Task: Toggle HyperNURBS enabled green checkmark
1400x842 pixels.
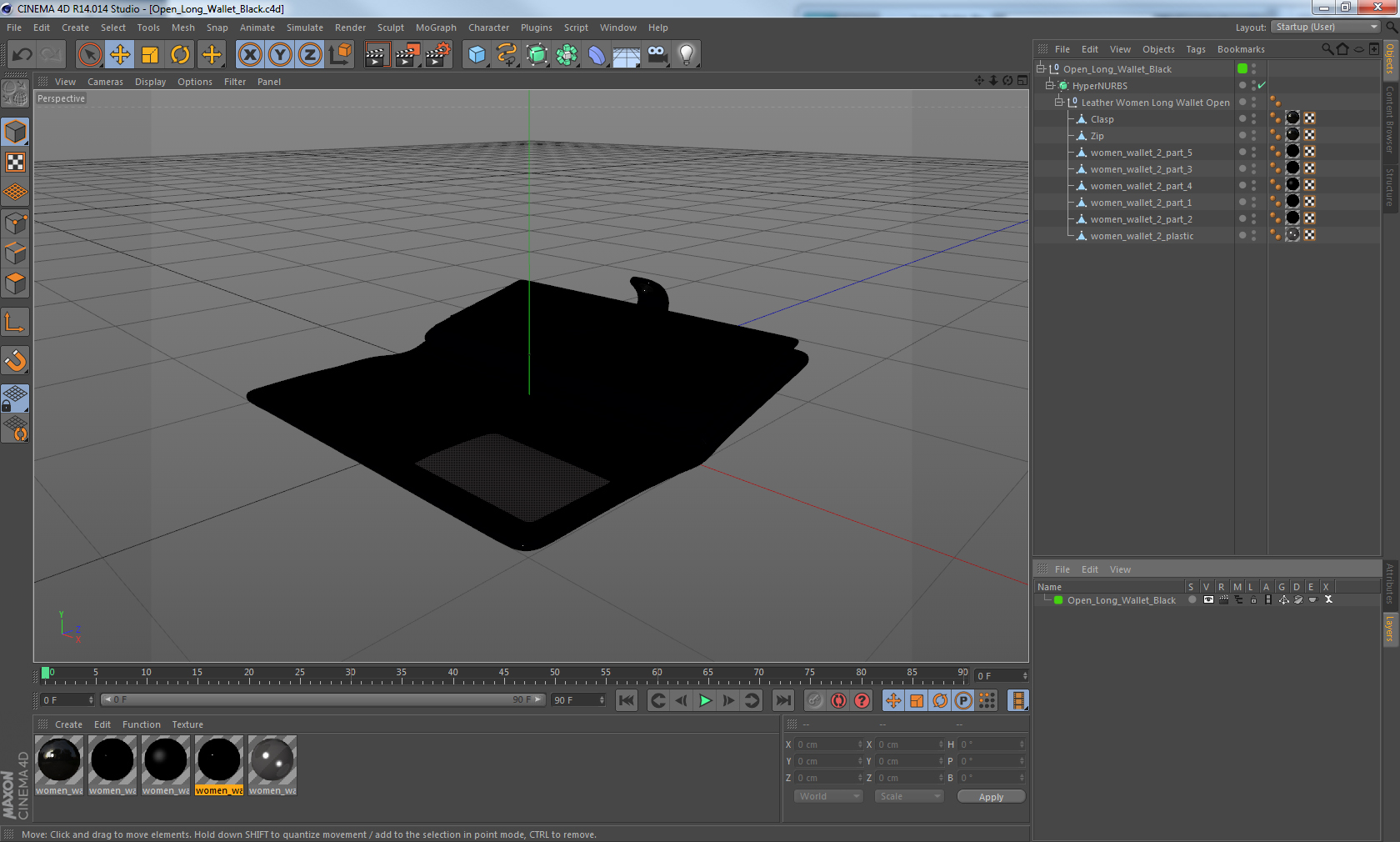Action: 1262,85
